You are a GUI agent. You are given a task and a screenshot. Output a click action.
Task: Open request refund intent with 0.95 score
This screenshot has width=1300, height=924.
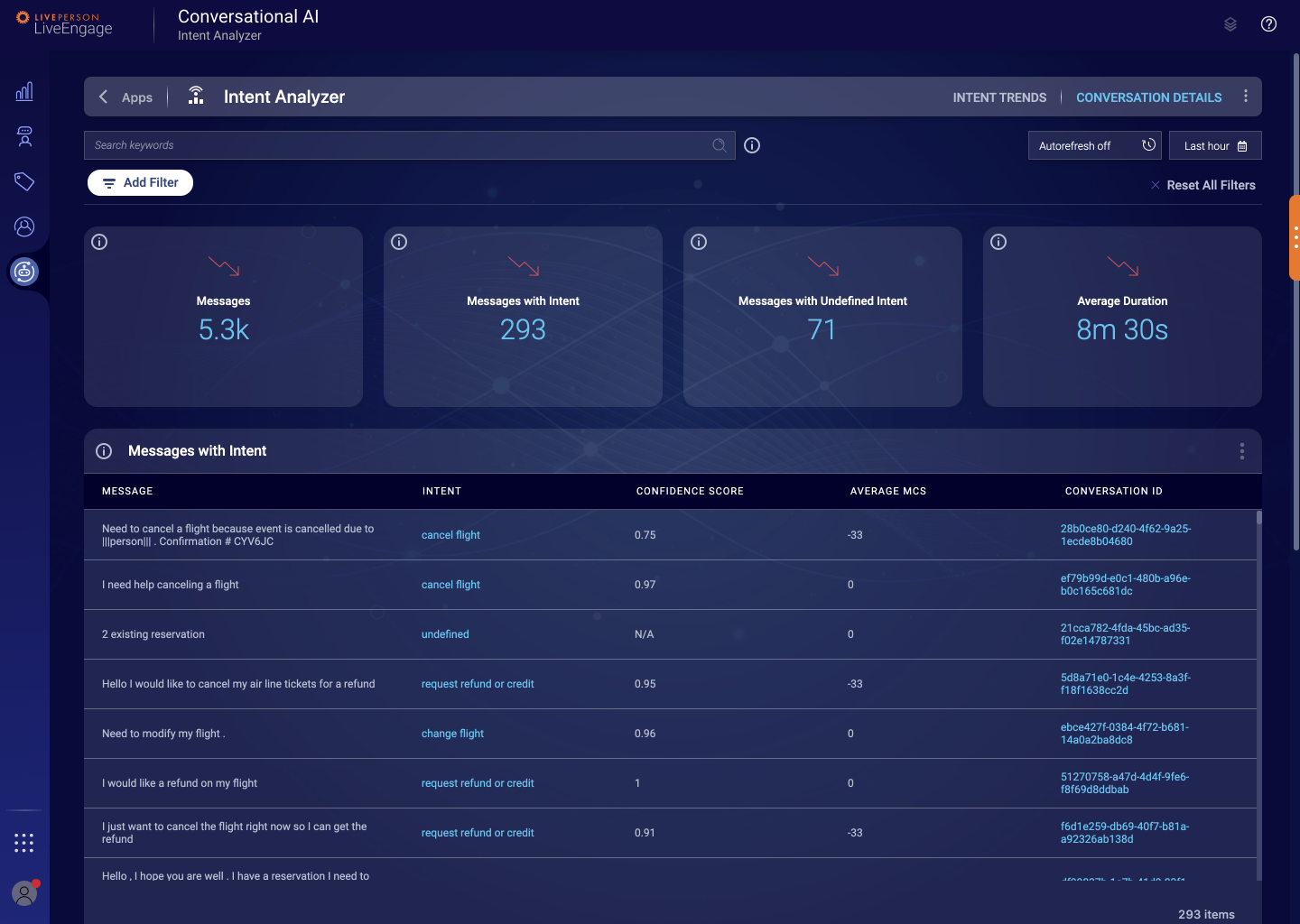pyautogui.click(x=478, y=684)
